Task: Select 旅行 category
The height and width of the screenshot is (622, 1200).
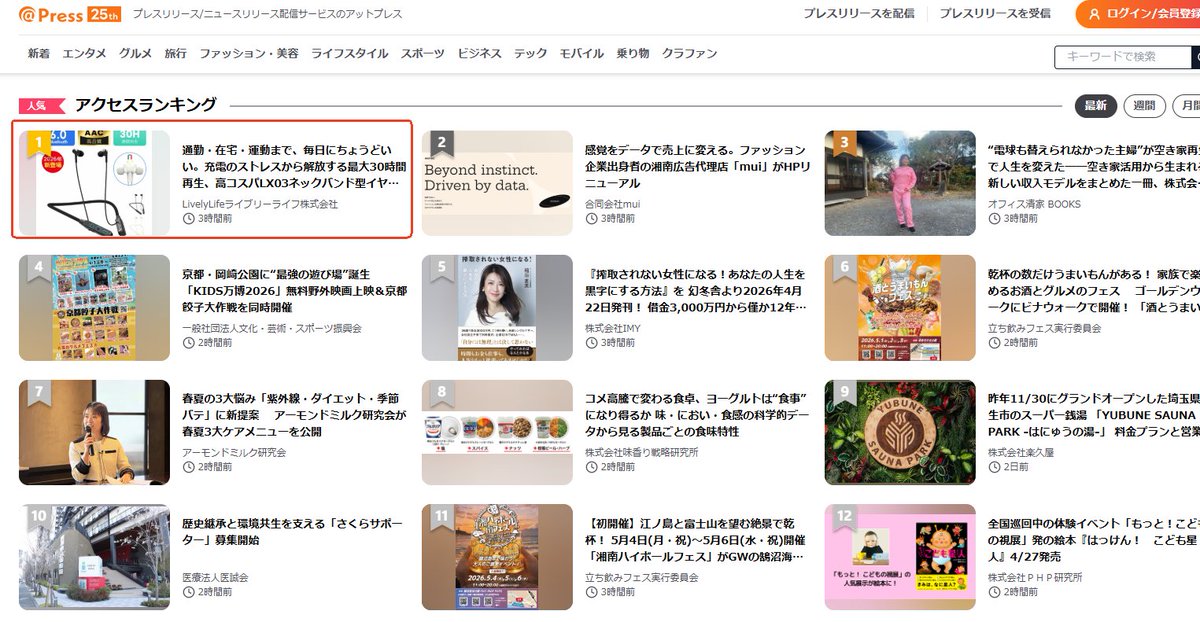Action: (176, 53)
